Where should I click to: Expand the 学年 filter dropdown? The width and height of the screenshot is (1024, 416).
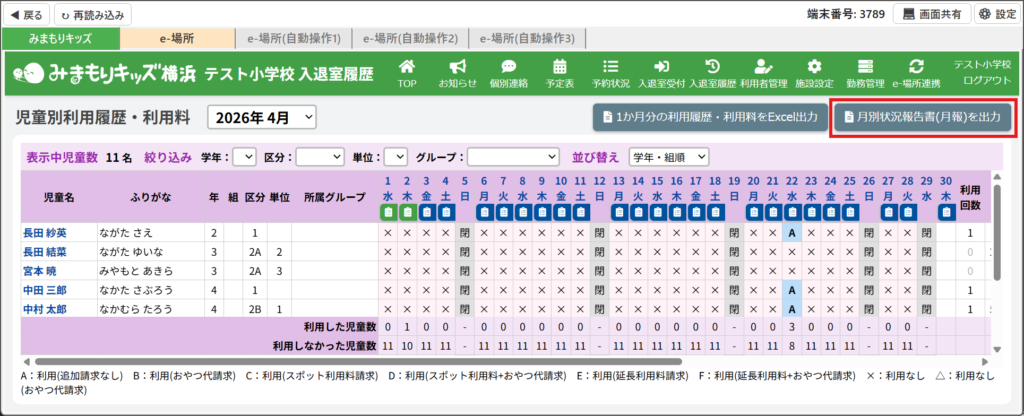point(244,157)
